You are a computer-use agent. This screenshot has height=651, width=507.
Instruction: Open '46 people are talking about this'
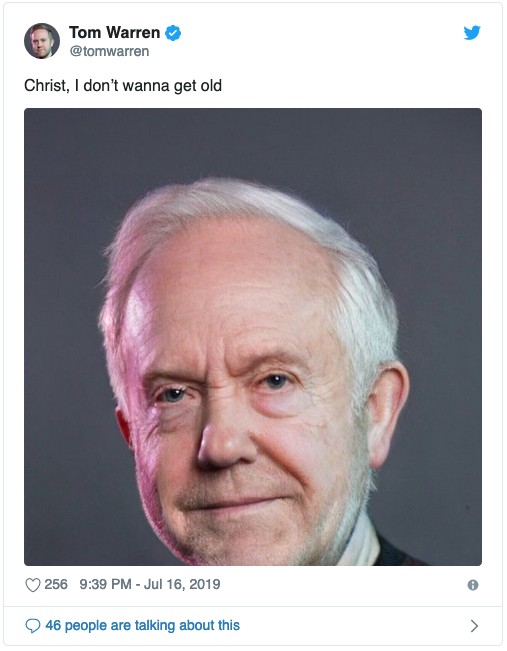(x=142, y=625)
